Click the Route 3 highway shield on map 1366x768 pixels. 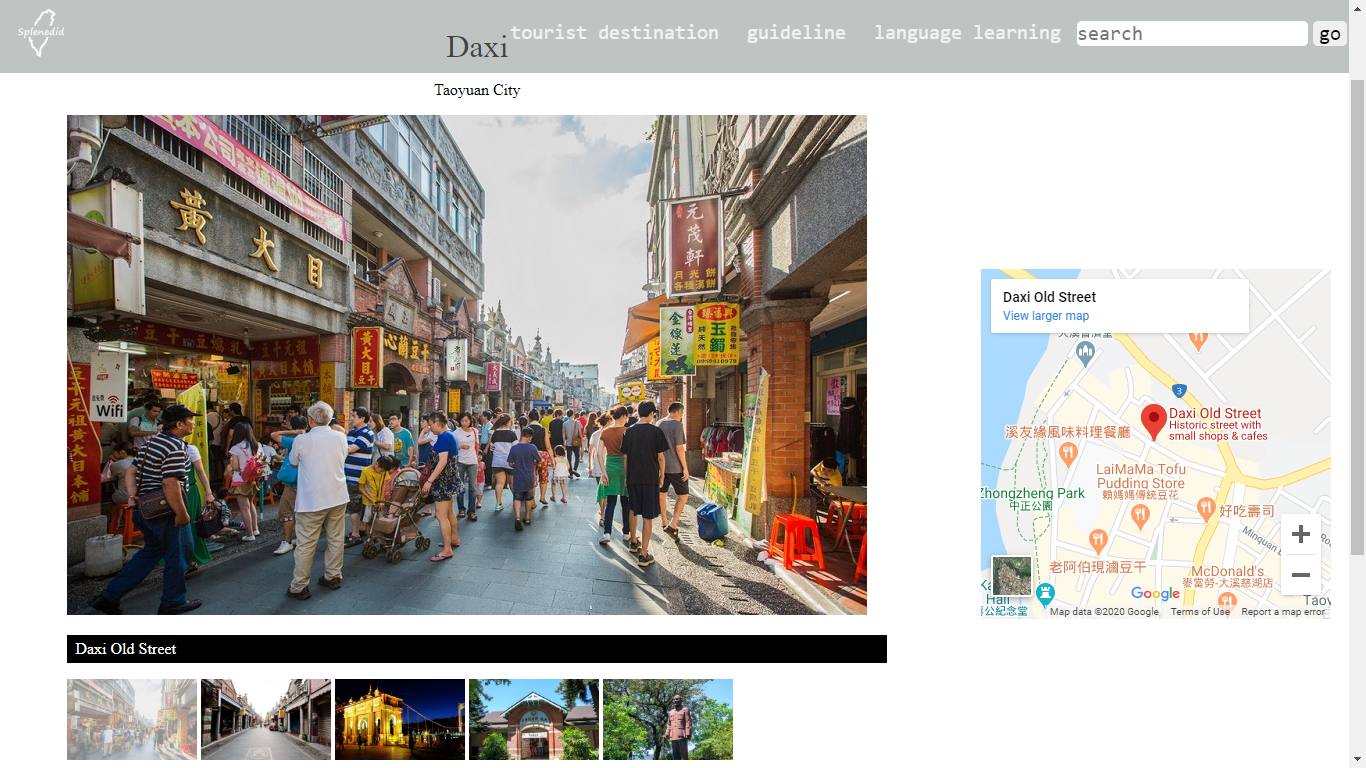coord(1180,390)
